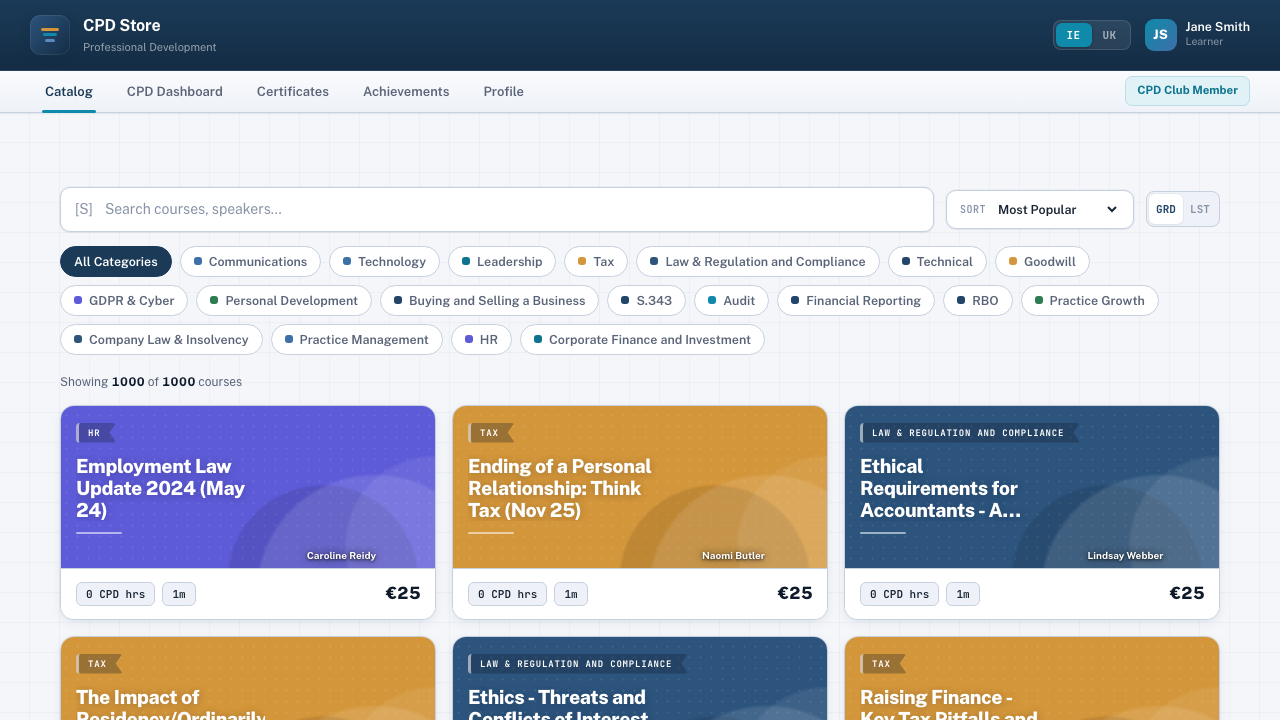Open Ending of a Personal Relationship course
Screen dimensions: 1280x720
tap(640, 512)
